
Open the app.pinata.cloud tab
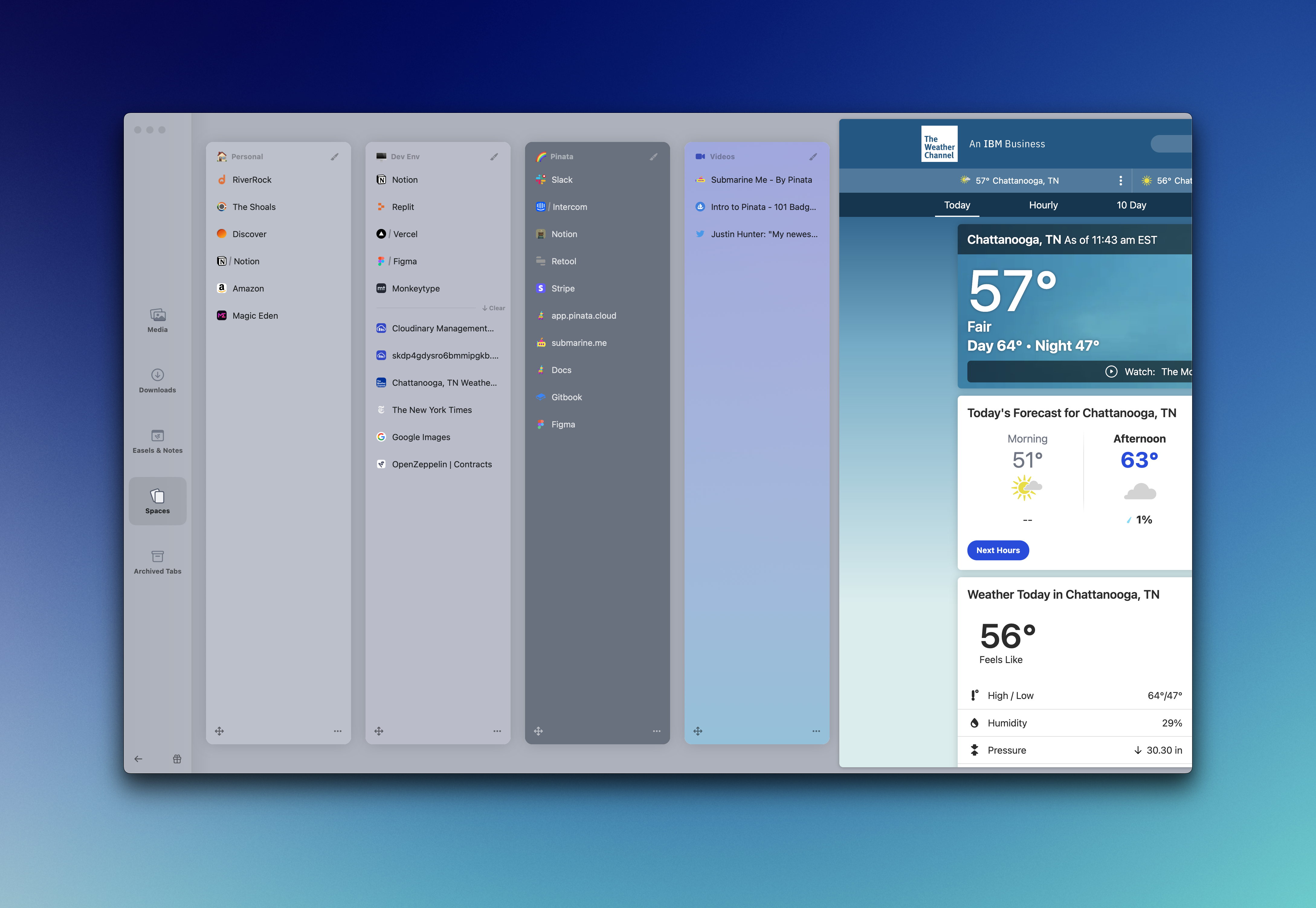pos(597,316)
